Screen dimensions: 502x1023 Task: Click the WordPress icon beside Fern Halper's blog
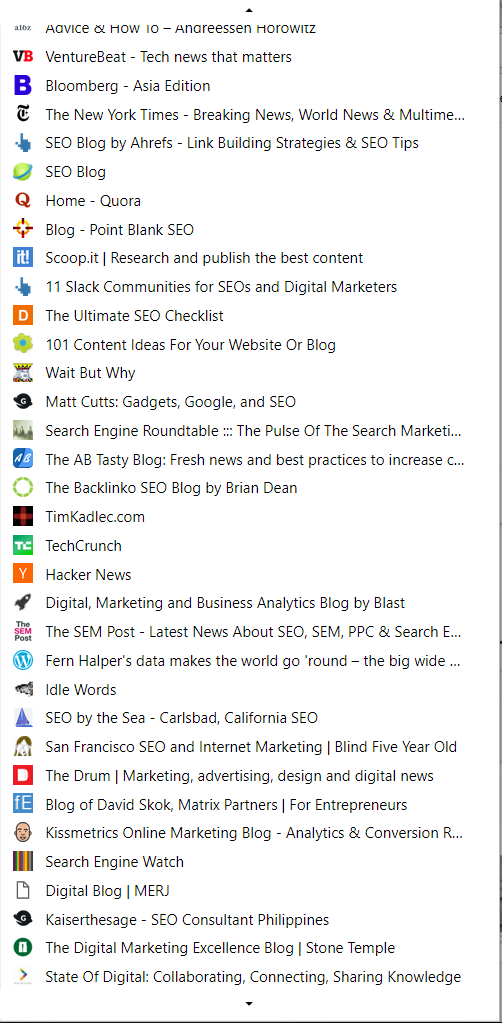pyautogui.click(x=23, y=660)
